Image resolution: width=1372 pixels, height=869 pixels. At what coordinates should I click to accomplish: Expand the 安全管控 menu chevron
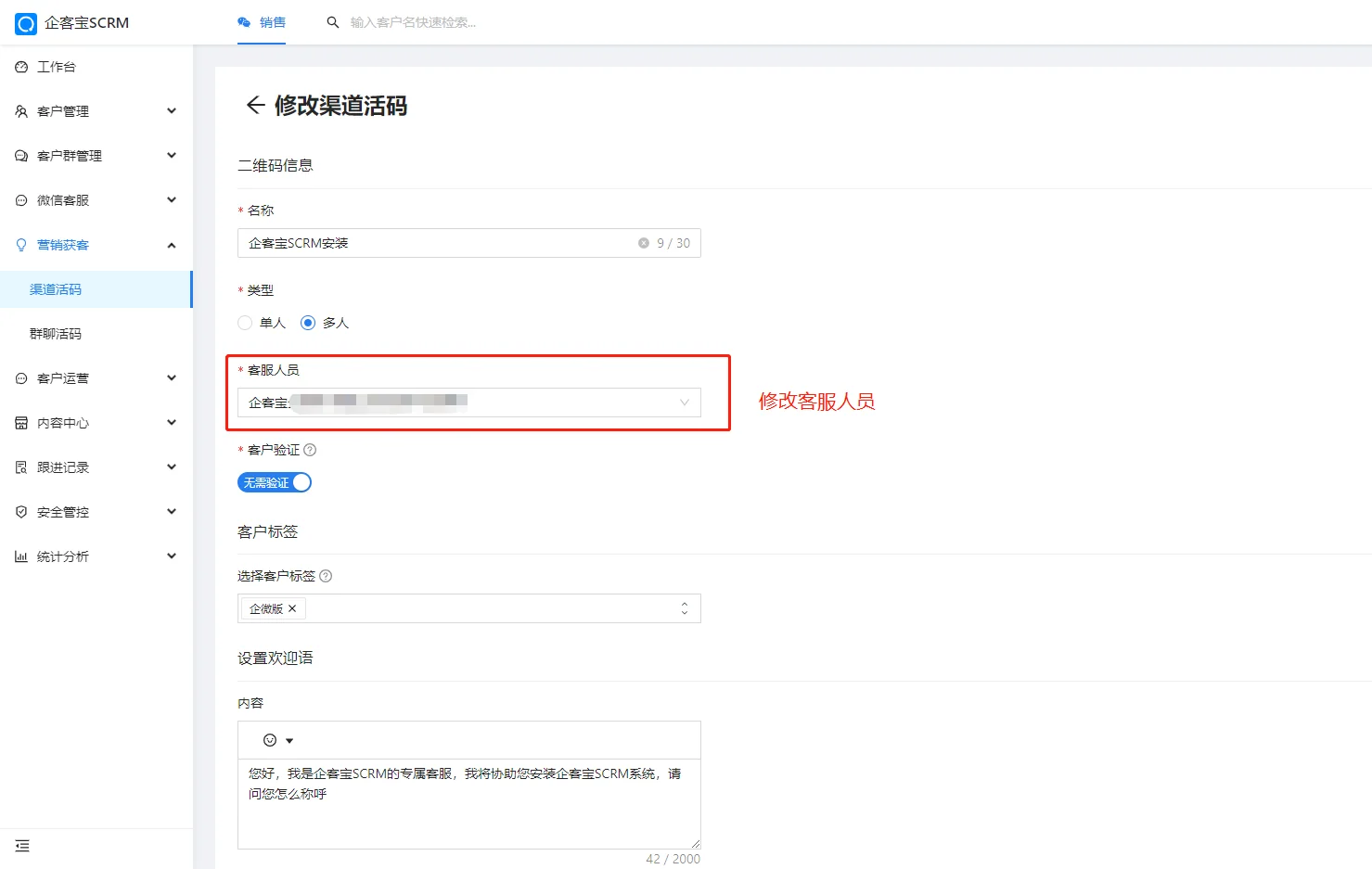point(172,512)
